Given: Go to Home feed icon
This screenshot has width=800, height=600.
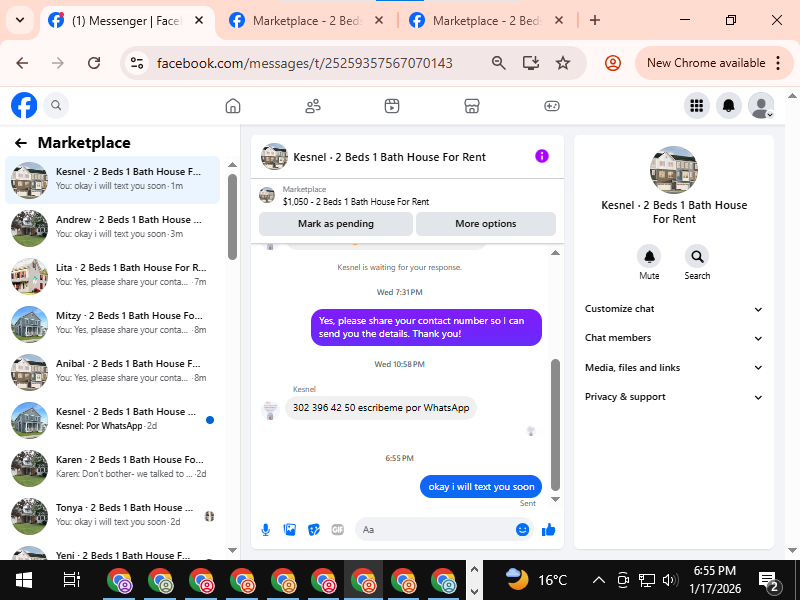Looking at the screenshot, I should (x=233, y=106).
